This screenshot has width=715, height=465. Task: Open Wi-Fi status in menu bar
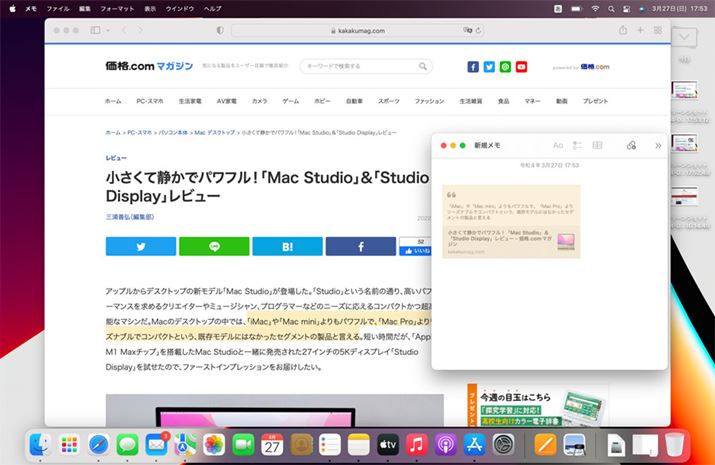595,9
